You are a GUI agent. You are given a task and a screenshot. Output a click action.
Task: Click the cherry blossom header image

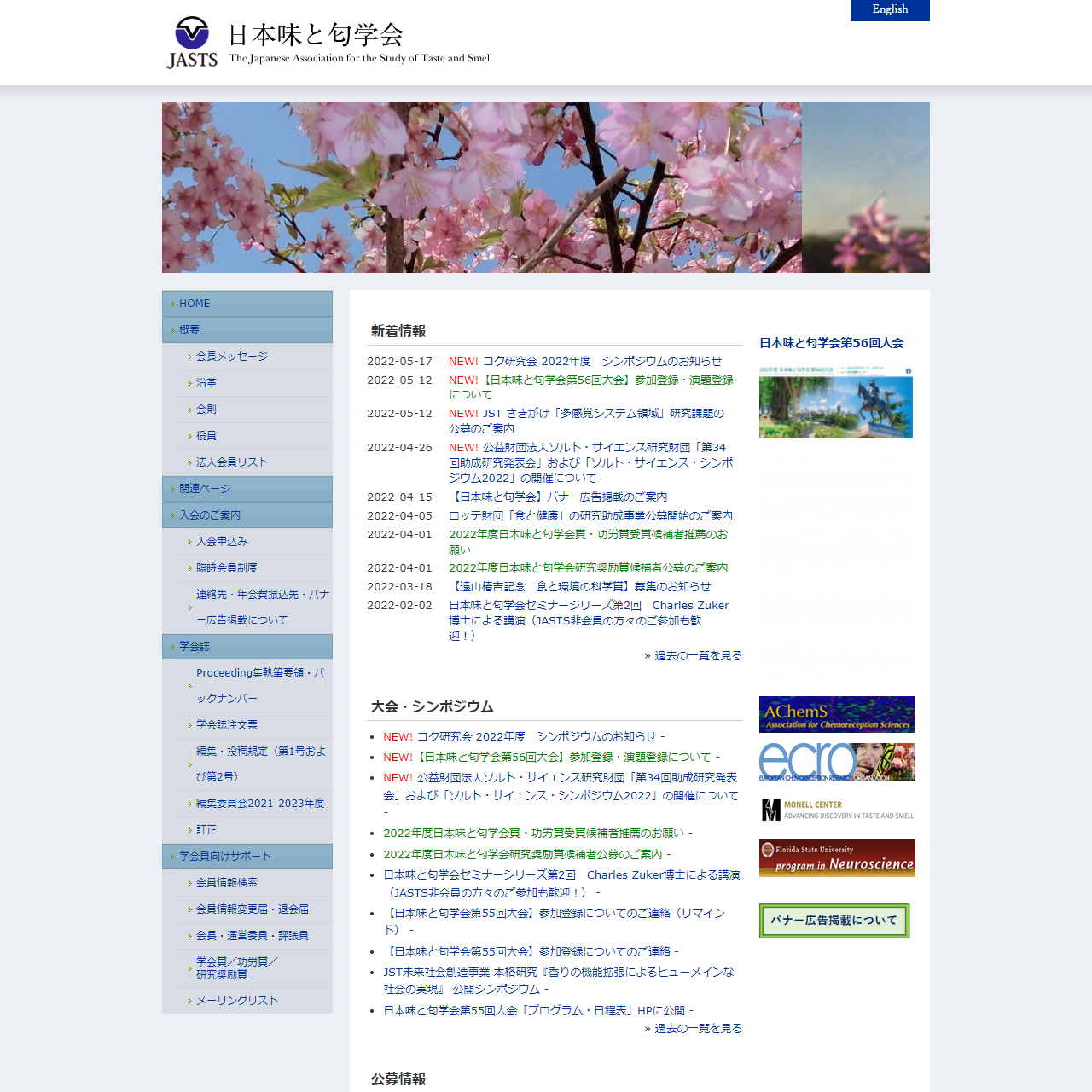coord(546,188)
